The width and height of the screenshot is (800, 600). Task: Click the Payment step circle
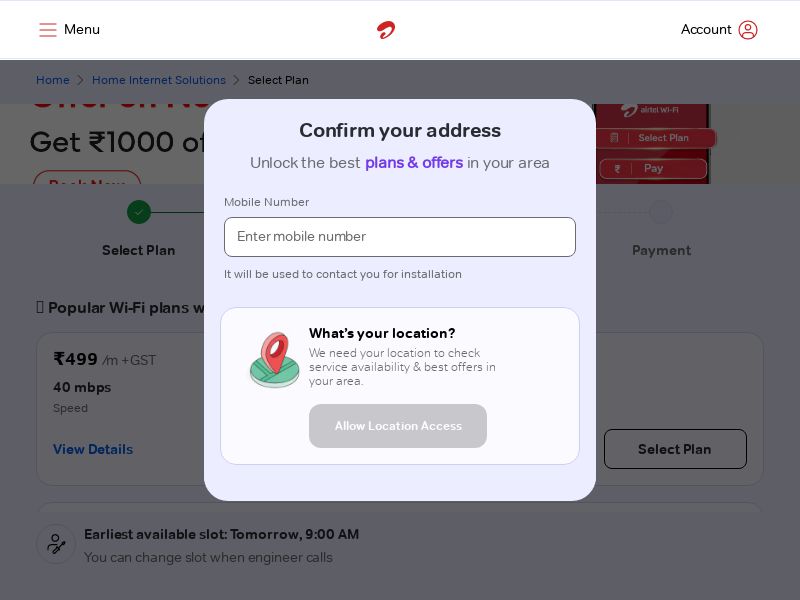click(x=661, y=212)
